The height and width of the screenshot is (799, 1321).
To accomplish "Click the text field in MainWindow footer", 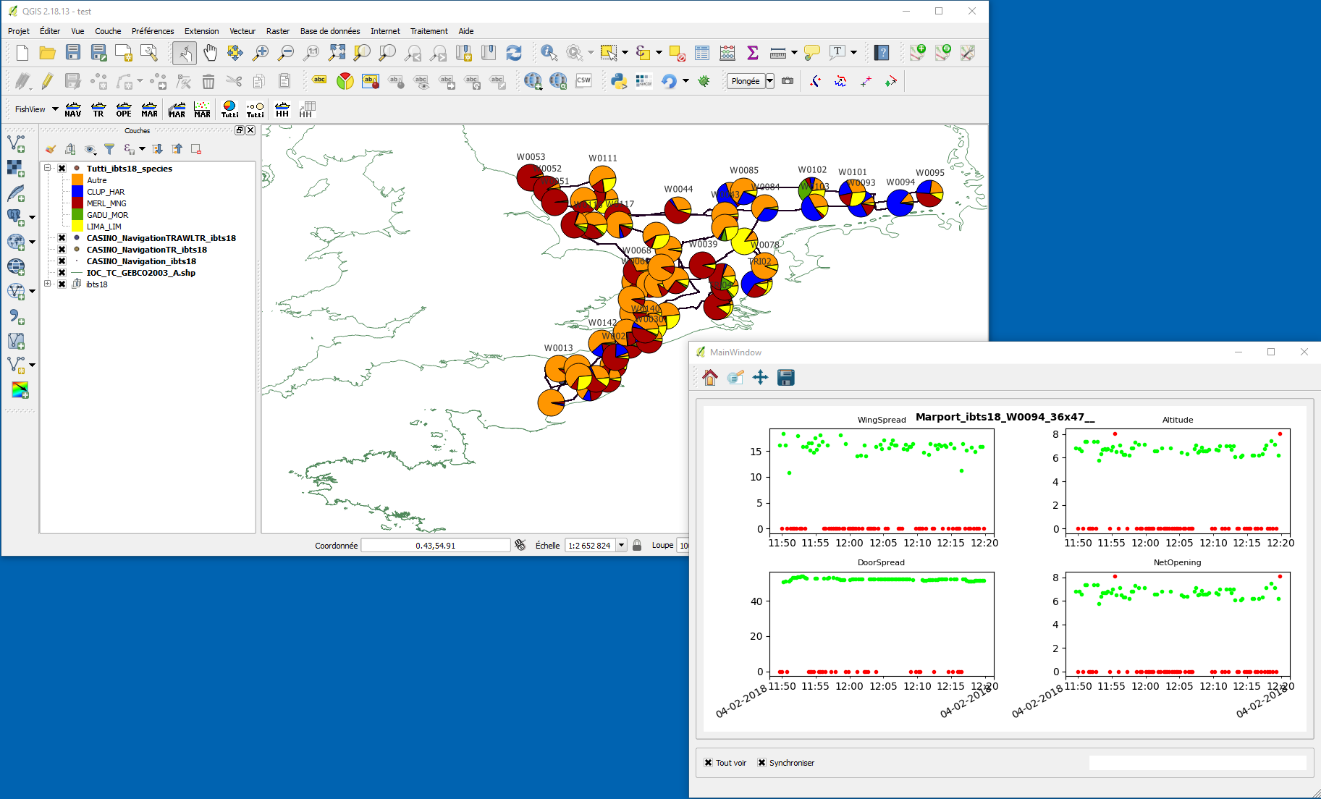I will [x=1197, y=763].
